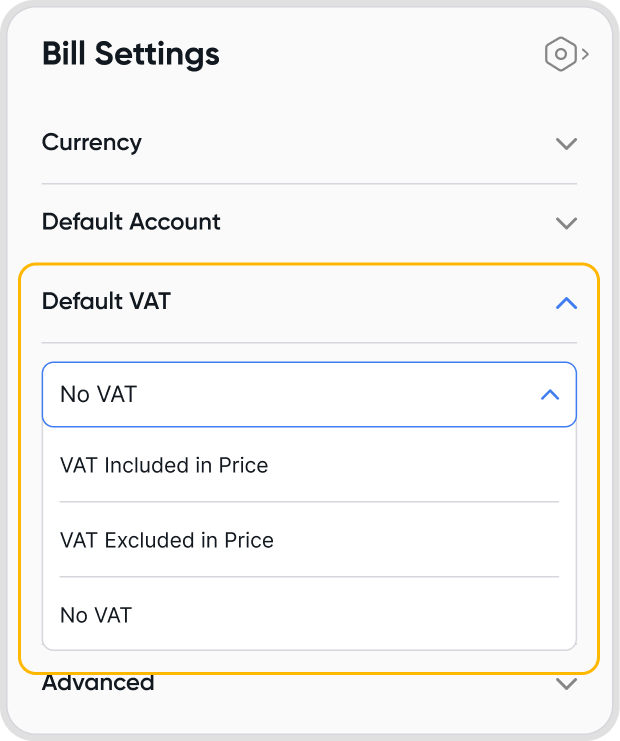Click the Default Account row's blank middle area
Screen dimensions: 620x741
click(390, 222)
